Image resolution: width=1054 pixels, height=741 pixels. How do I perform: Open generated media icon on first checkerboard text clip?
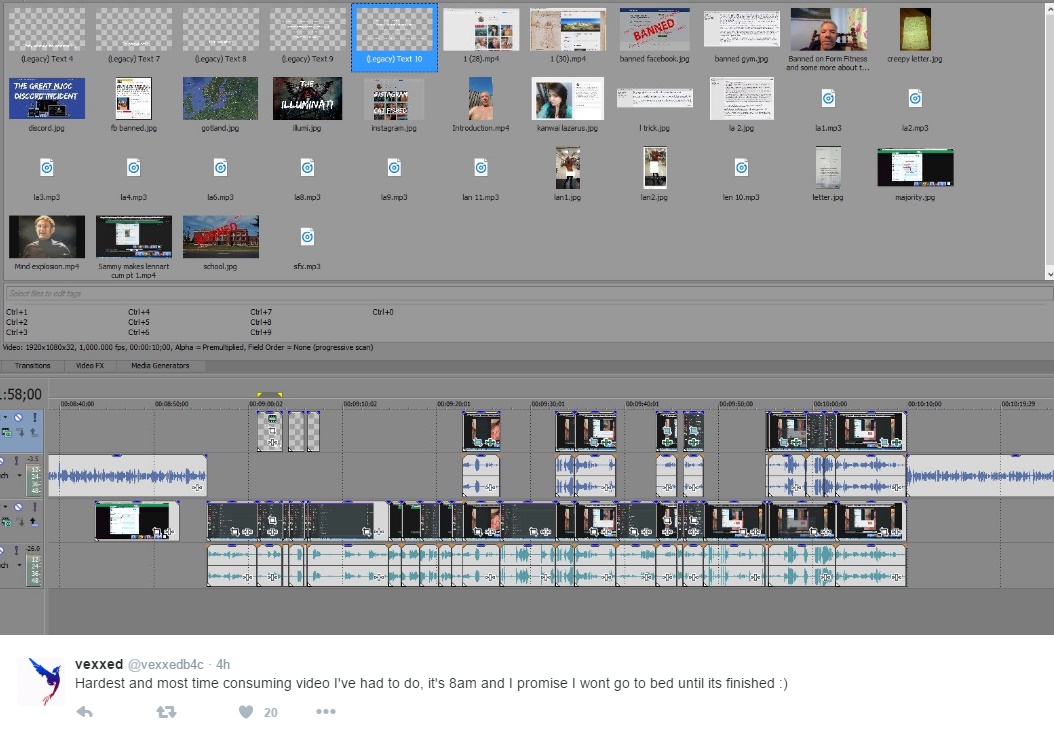point(272,419)
